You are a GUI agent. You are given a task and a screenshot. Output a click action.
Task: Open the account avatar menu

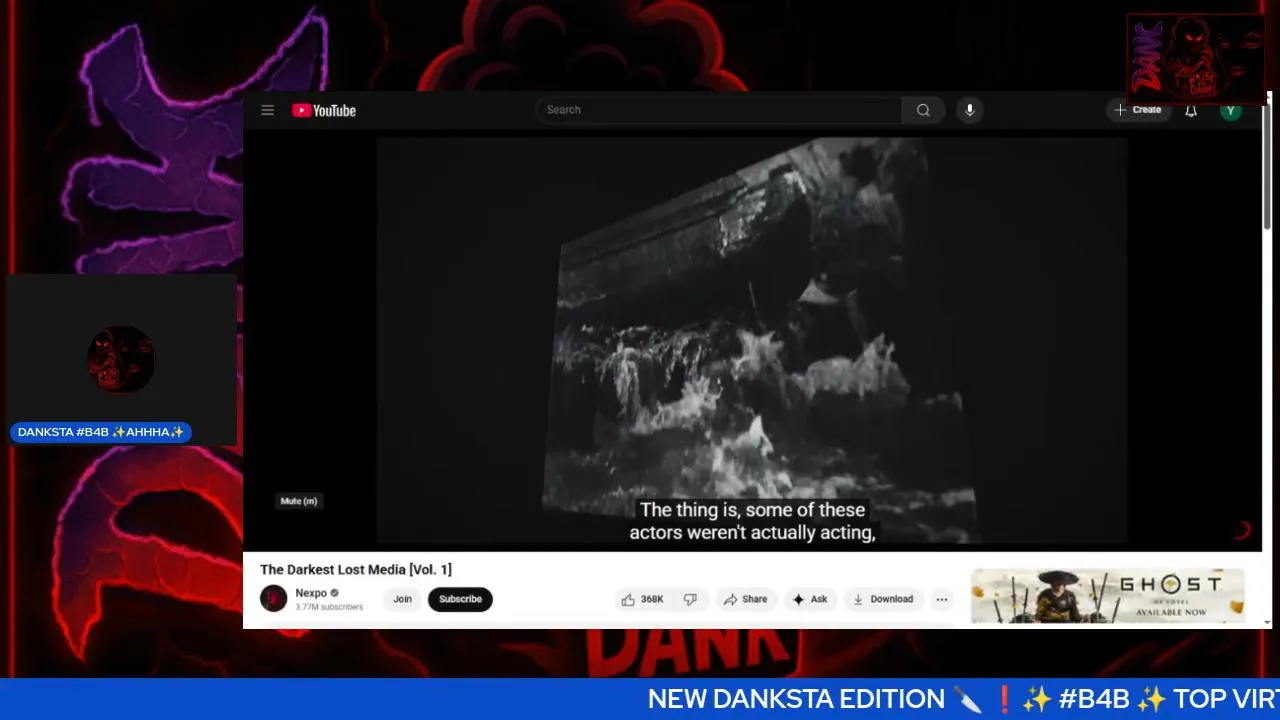point(1231,110)
